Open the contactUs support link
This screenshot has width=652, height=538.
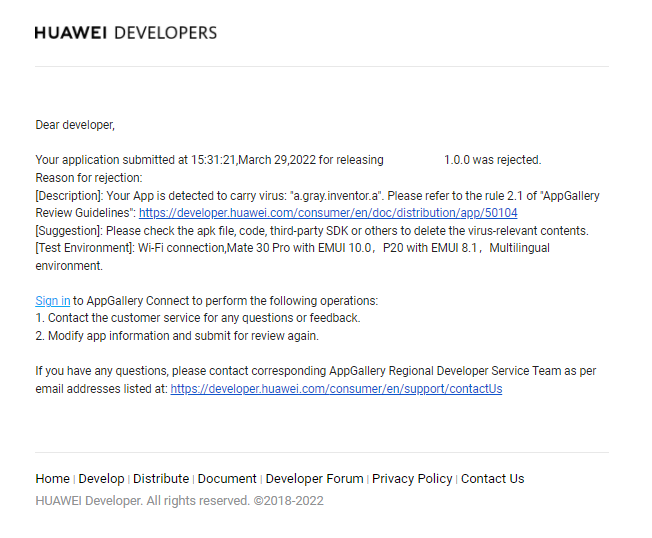(x=336, y=389)
